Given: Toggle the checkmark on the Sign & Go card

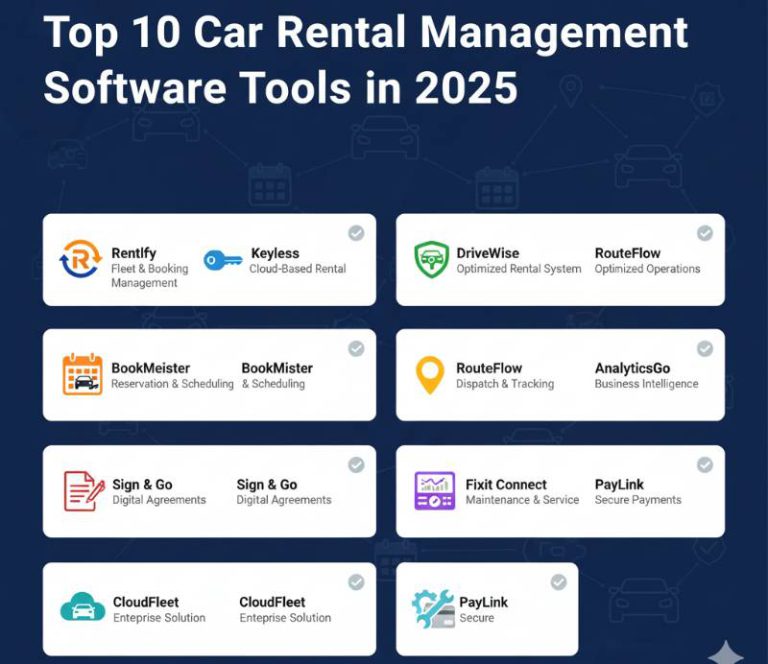Looking at the screenshot, I should pos(356,465).
